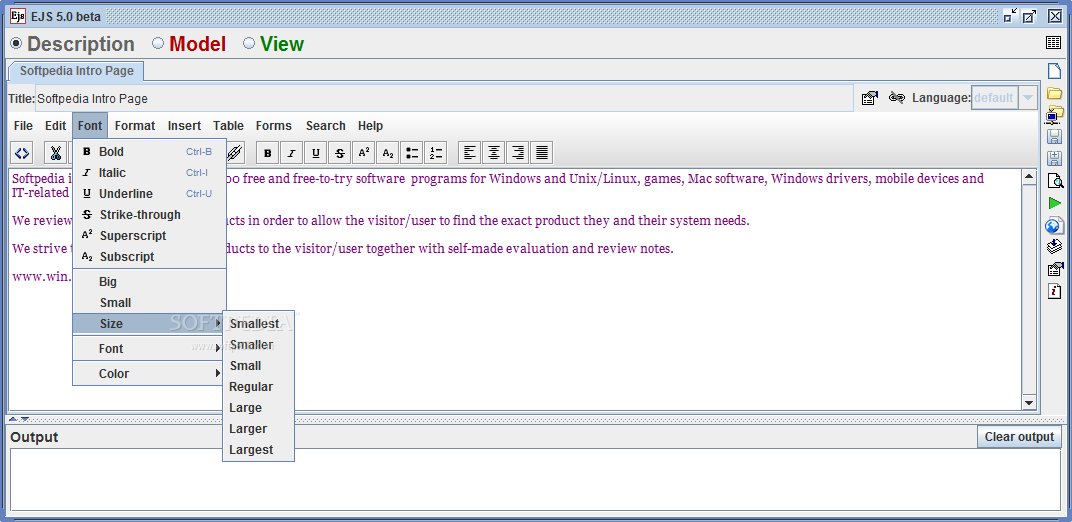This screenshot has width=1072, height=522.
Task: Open the Forms menu
Action: tap(273, 126)
